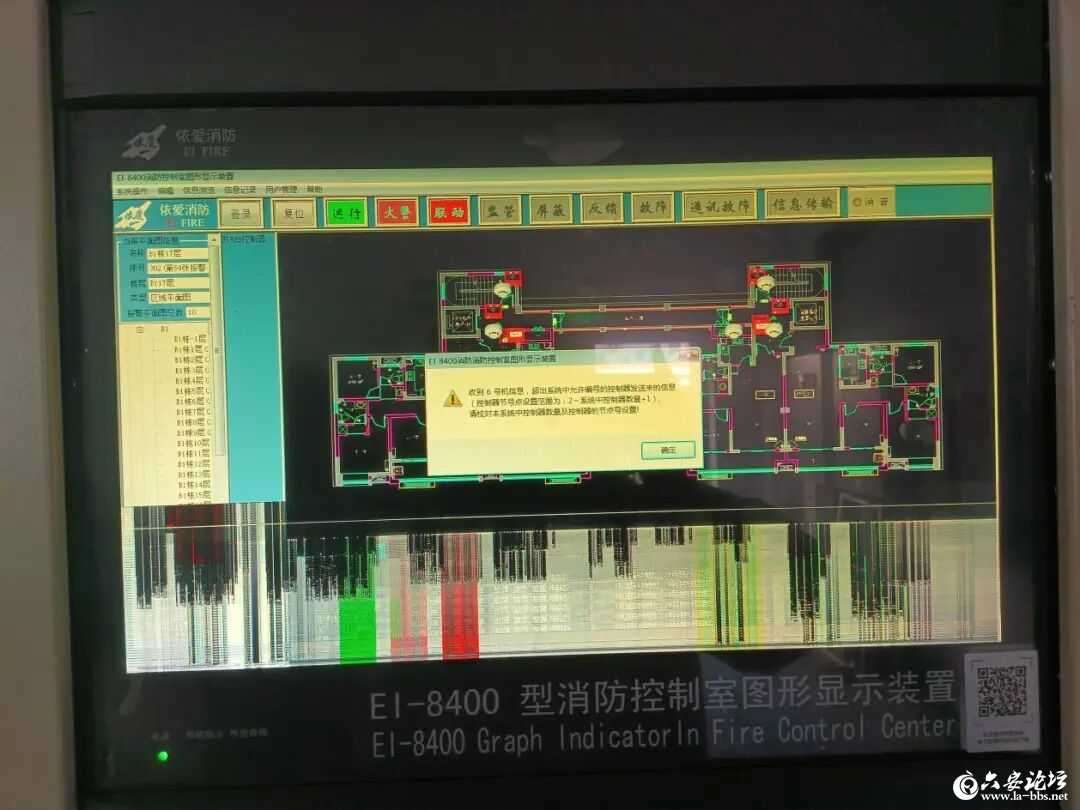
Task: Click the 依爱消防 logo in the toolbar
Action: tap(163, 215)
